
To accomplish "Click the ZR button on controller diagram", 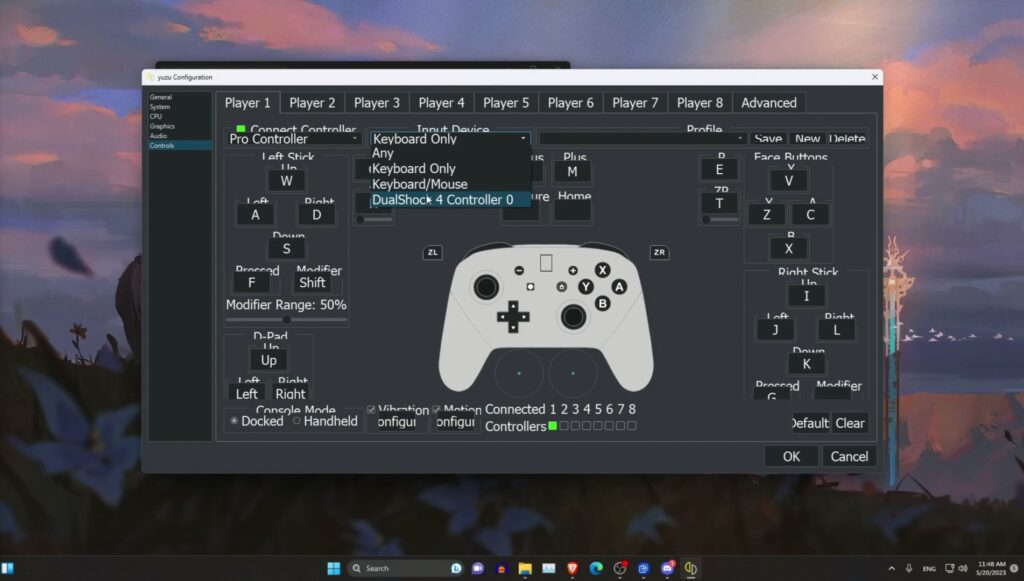I will pyautogui.click(x=659, y=253).
